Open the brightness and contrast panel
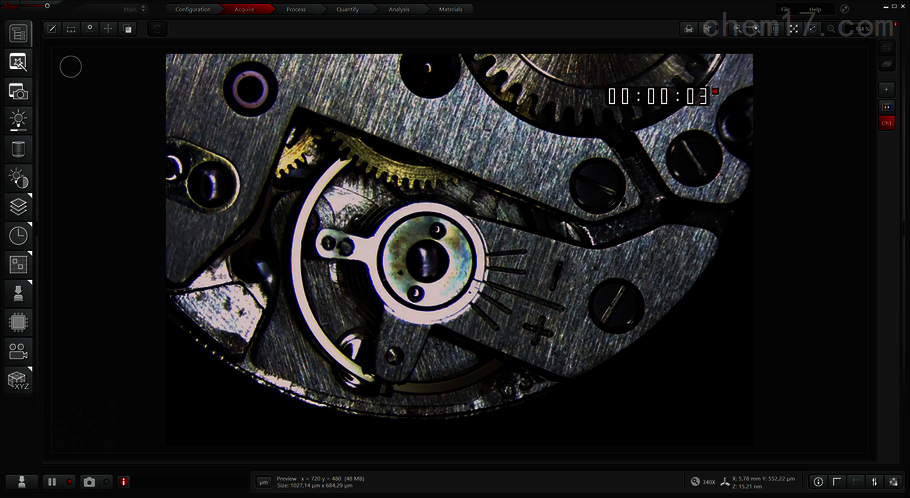 click(x=18, y=178)
